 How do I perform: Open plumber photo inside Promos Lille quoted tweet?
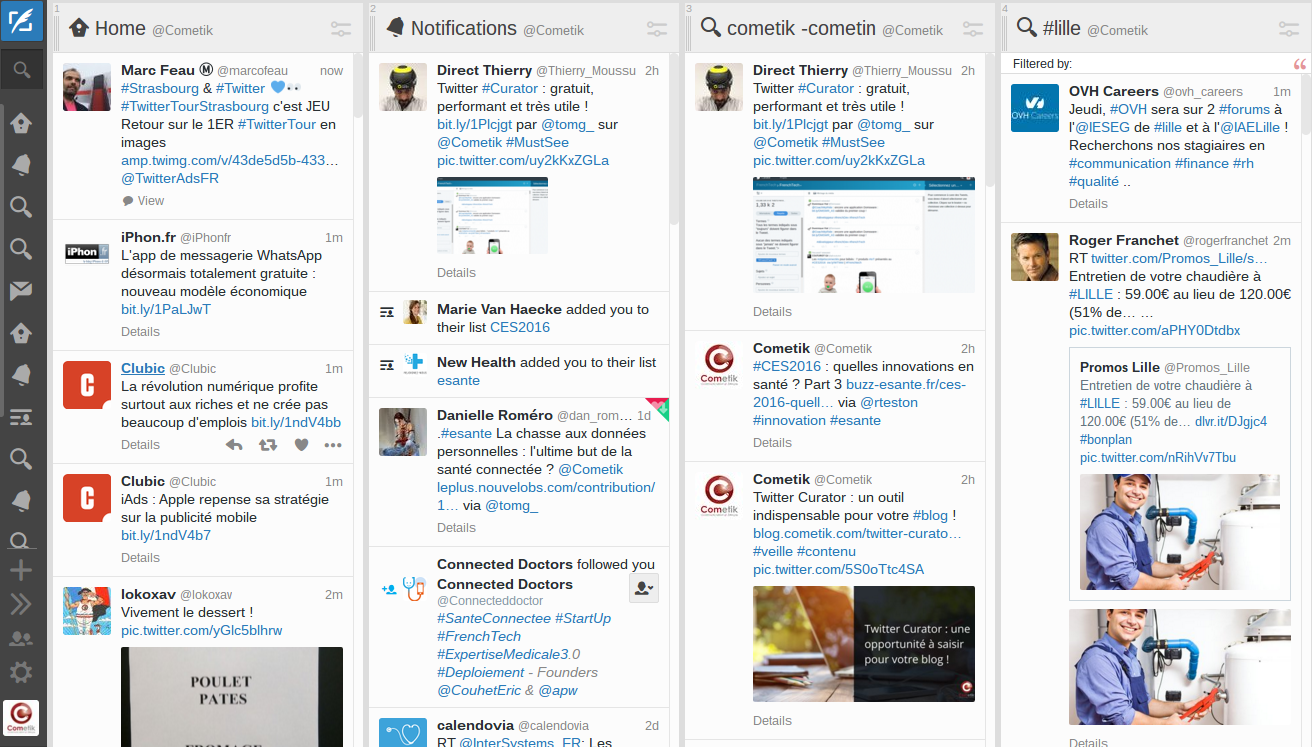coord(1180,530)
